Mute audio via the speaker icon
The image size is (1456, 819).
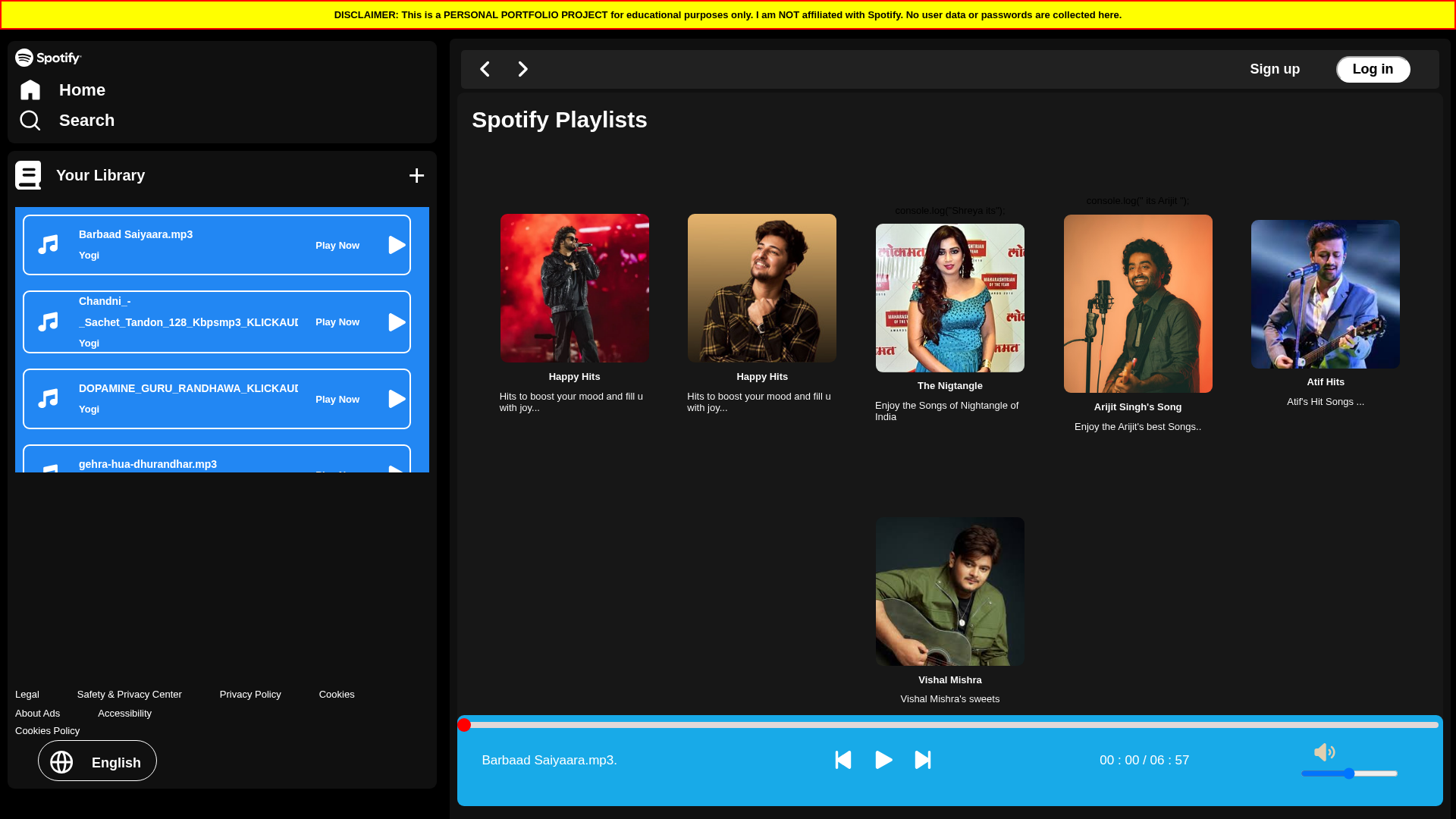click(x=1324, y=752)
